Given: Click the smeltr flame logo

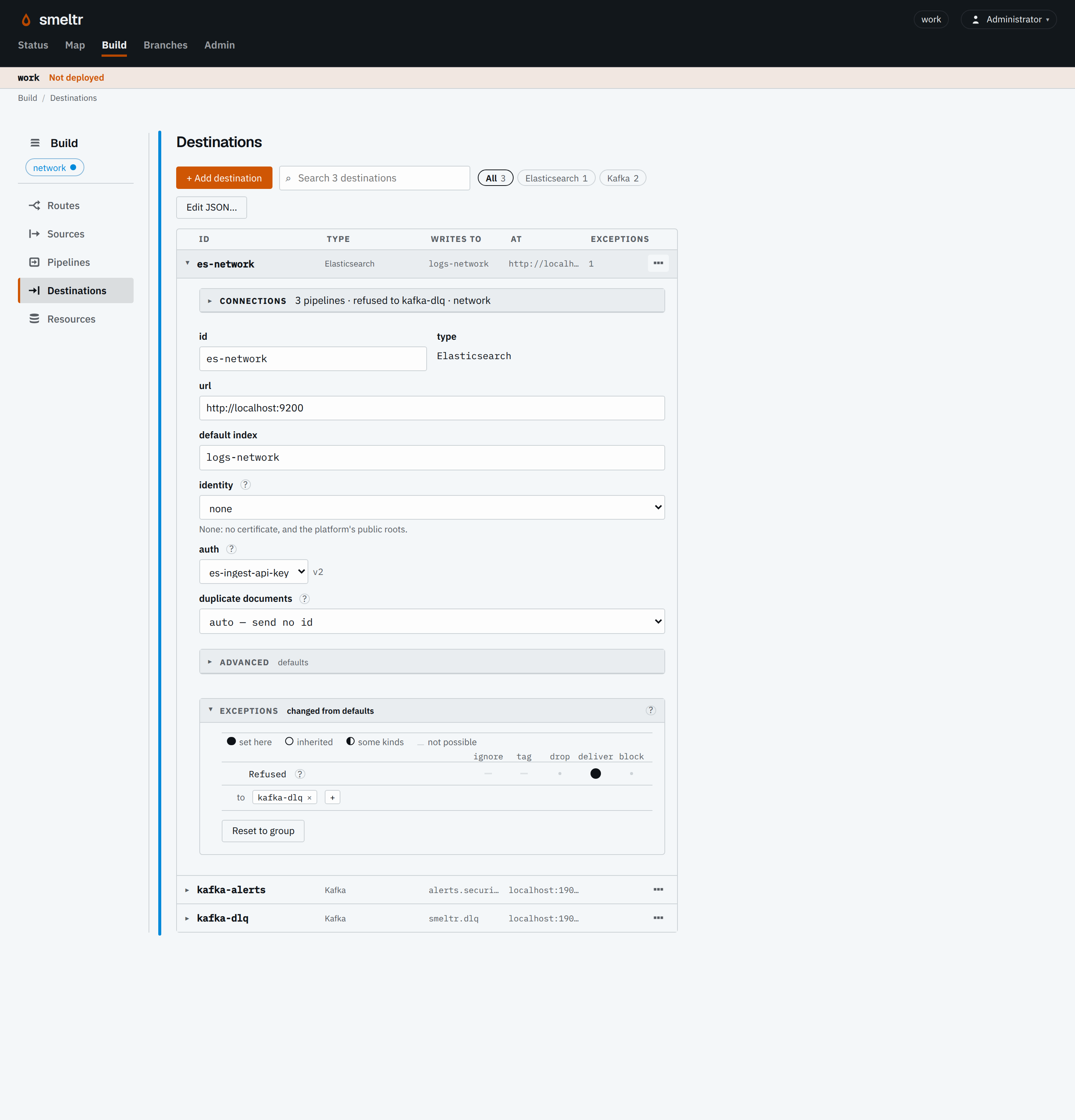Looking at the screenshot, I should pyautogui.click(x=26, y=20).
